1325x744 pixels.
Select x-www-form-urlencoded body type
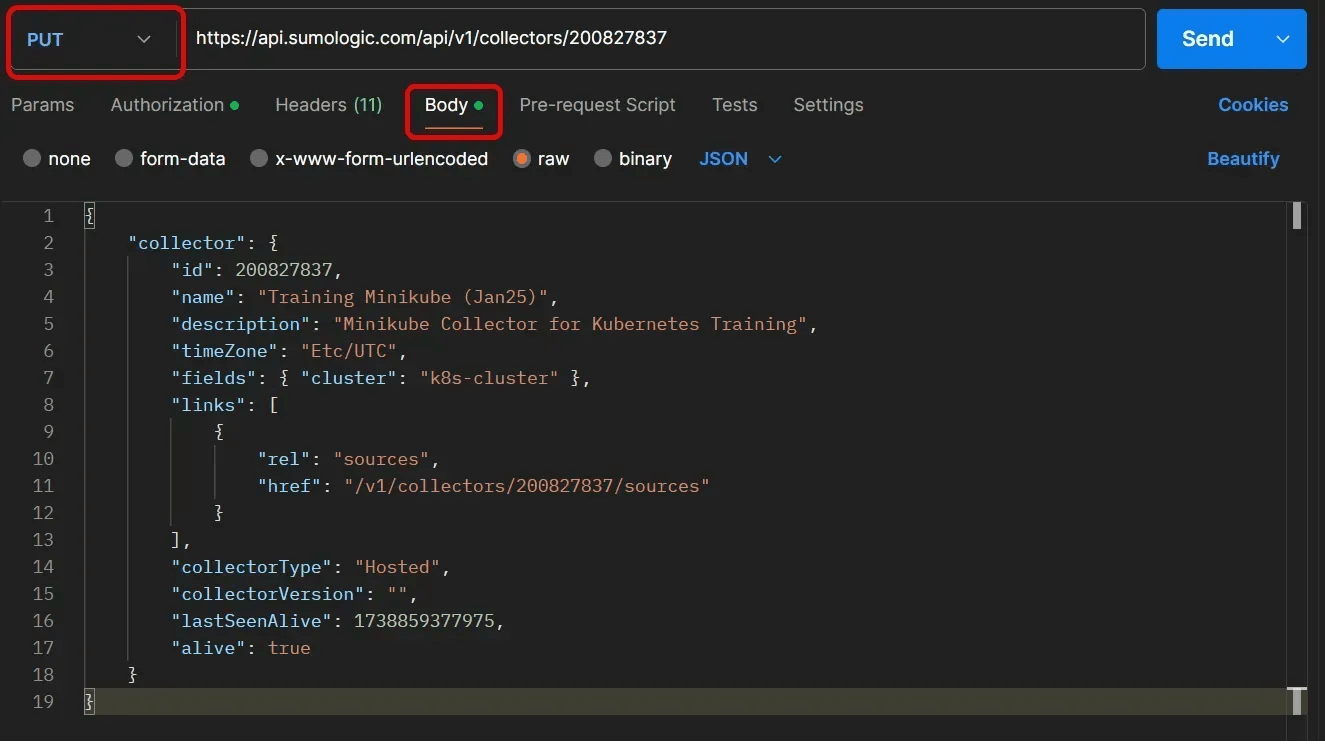pos(260,159)
